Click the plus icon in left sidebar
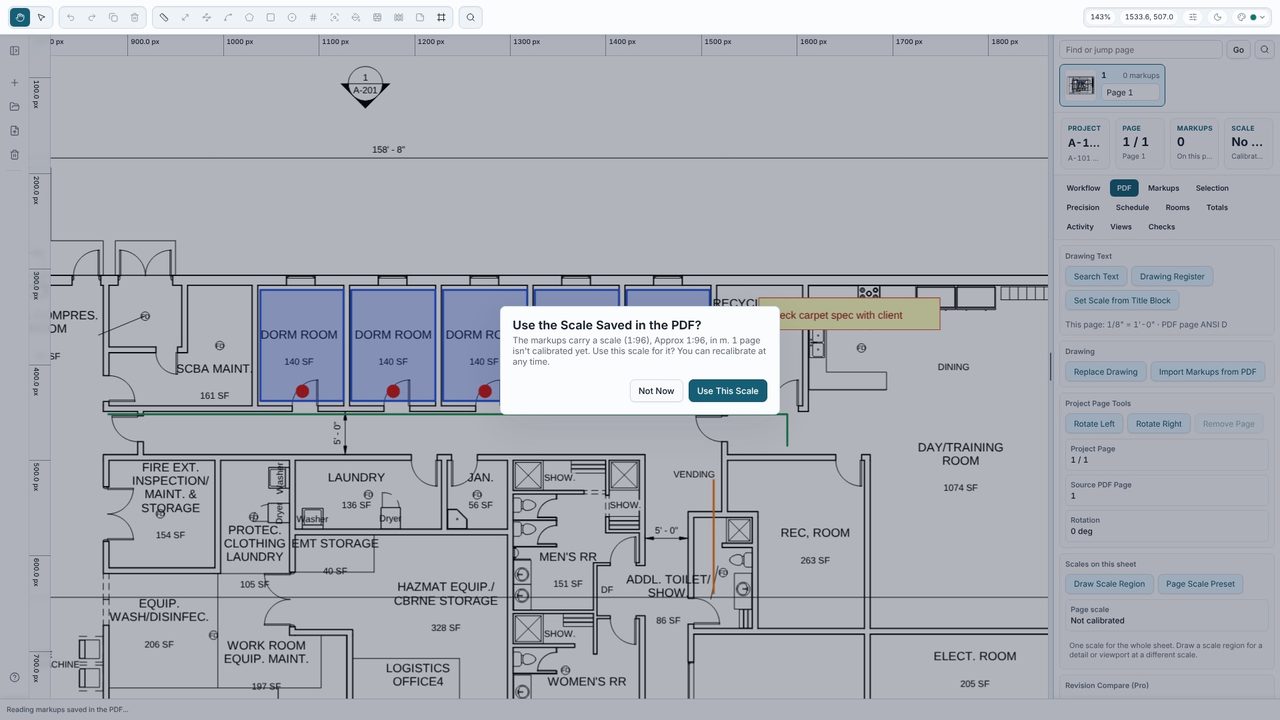Screen dimensions: 1280x720 (14, 82)
